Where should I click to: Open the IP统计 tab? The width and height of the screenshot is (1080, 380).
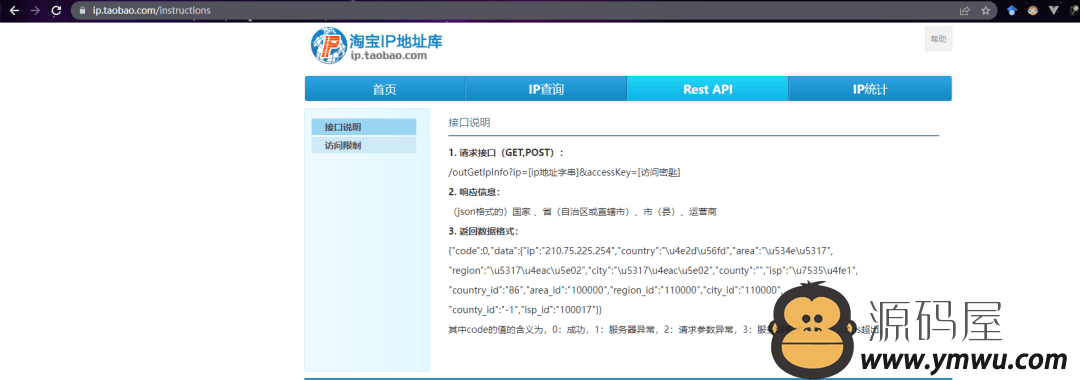click(870, 89)
